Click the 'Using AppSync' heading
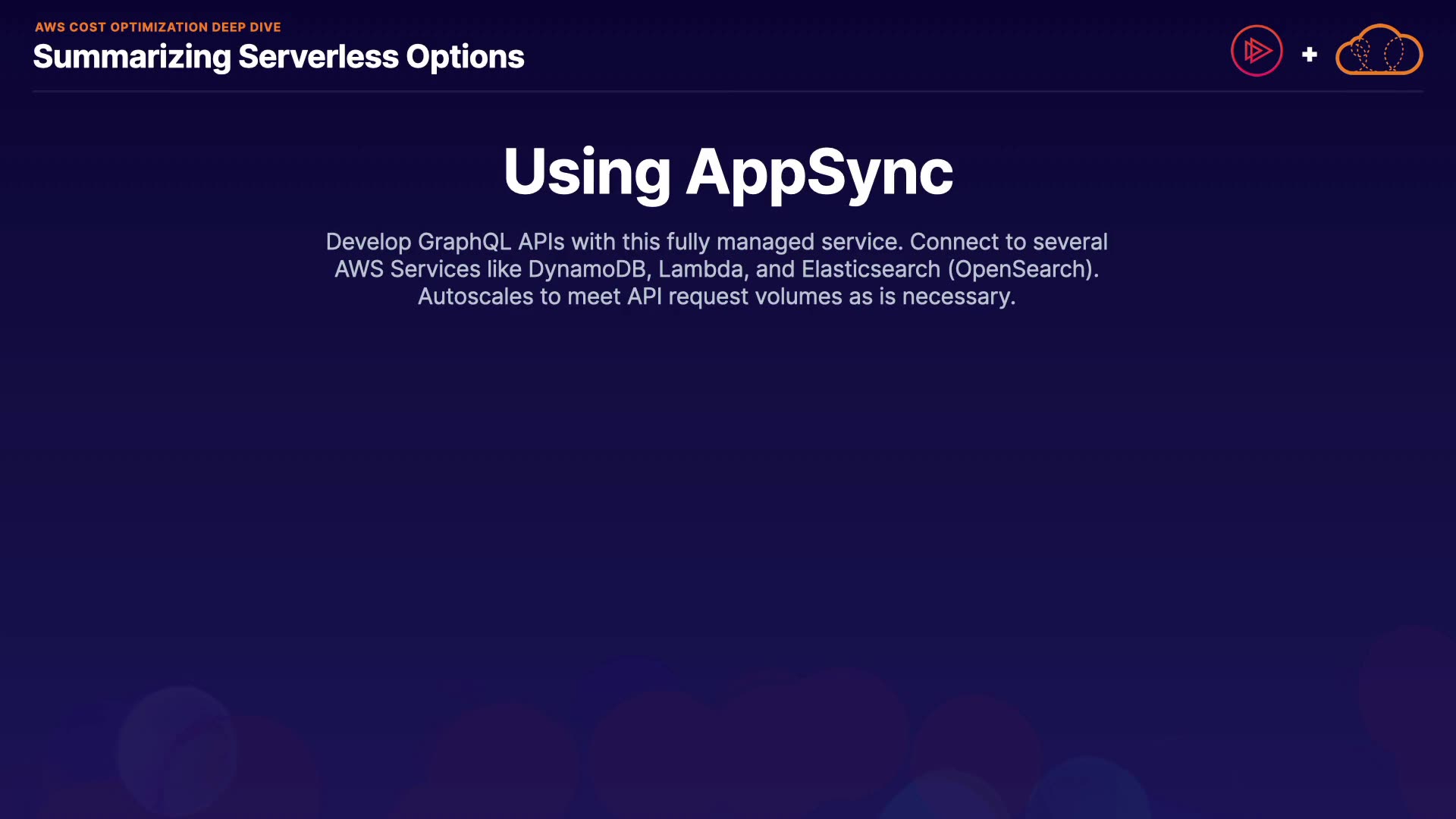 (x=728, y=172)
